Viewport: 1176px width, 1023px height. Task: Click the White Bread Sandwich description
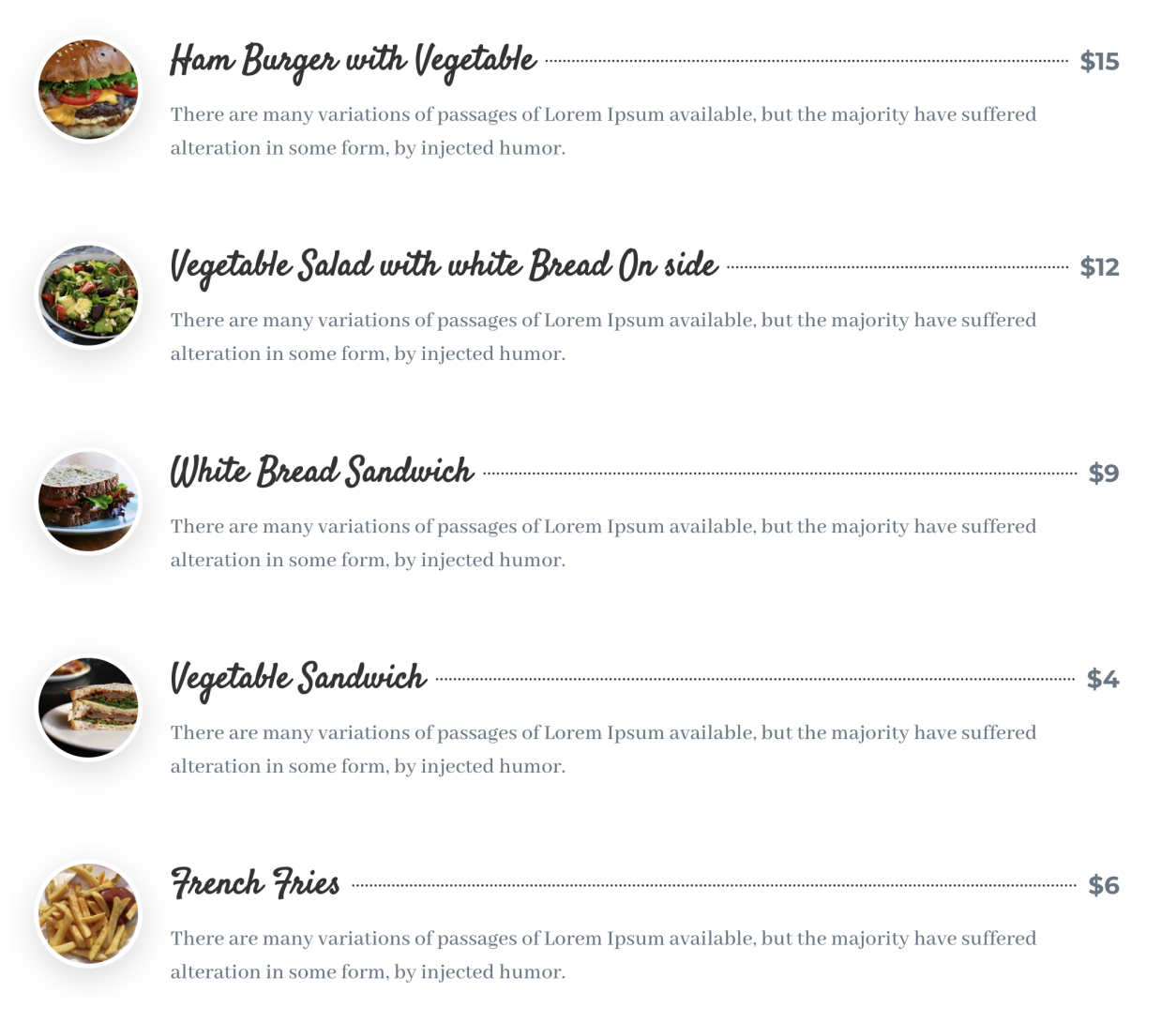point(603,543)
